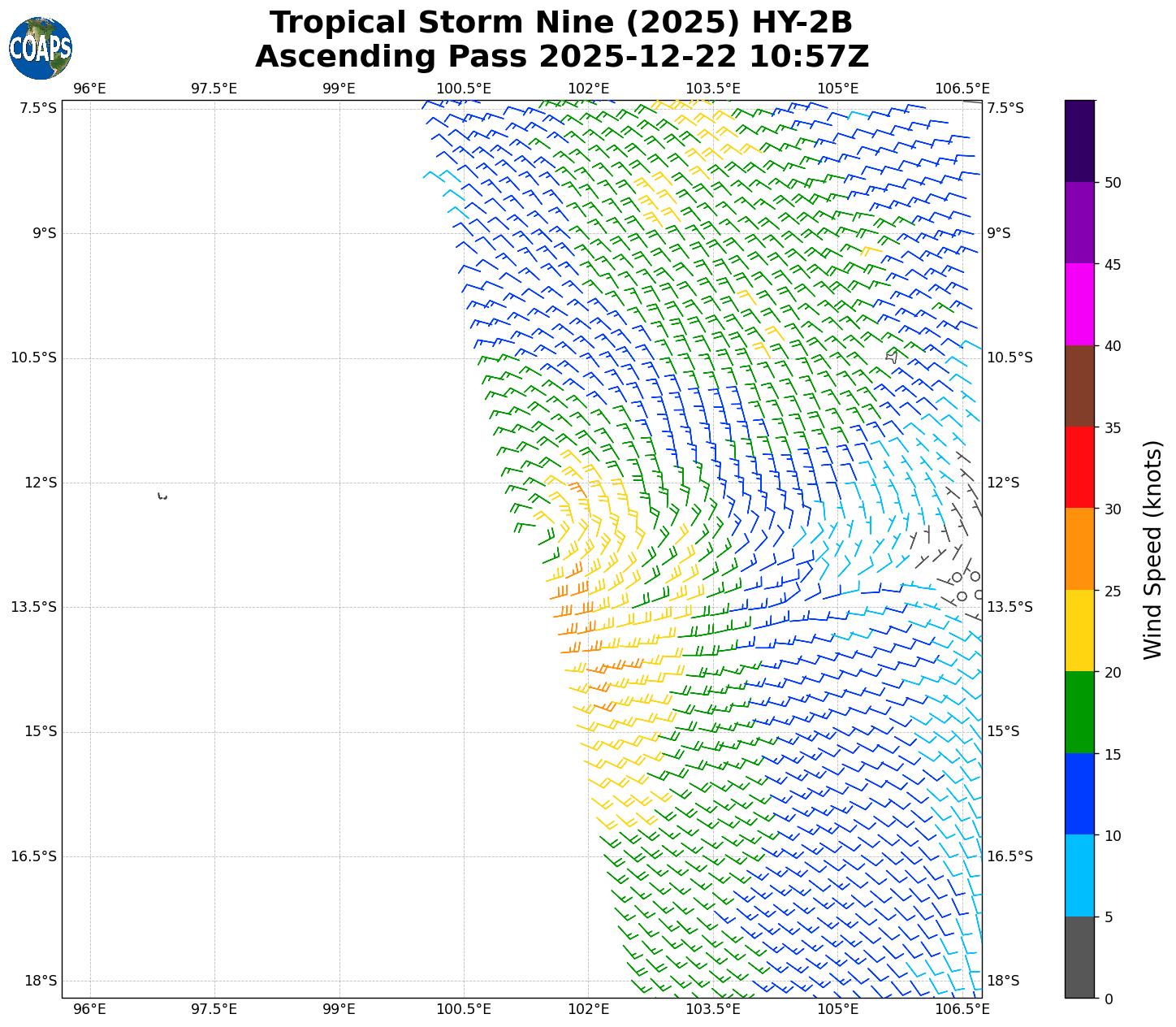Click the "Wind Speed (knots)" colorbar label

coord(1152,549)
